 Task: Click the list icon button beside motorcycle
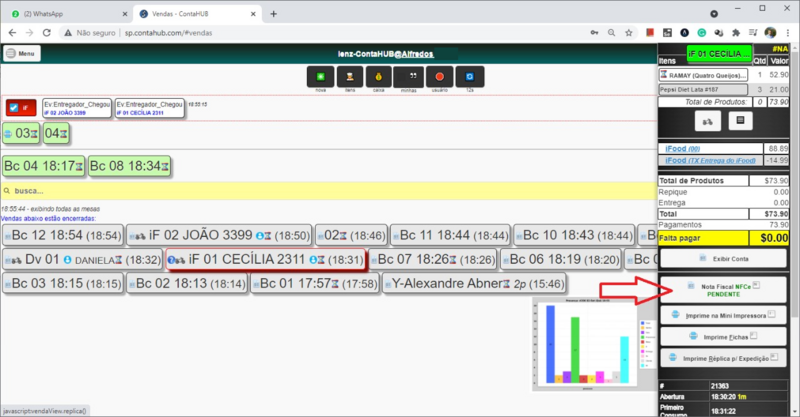[x=740, y=120]
